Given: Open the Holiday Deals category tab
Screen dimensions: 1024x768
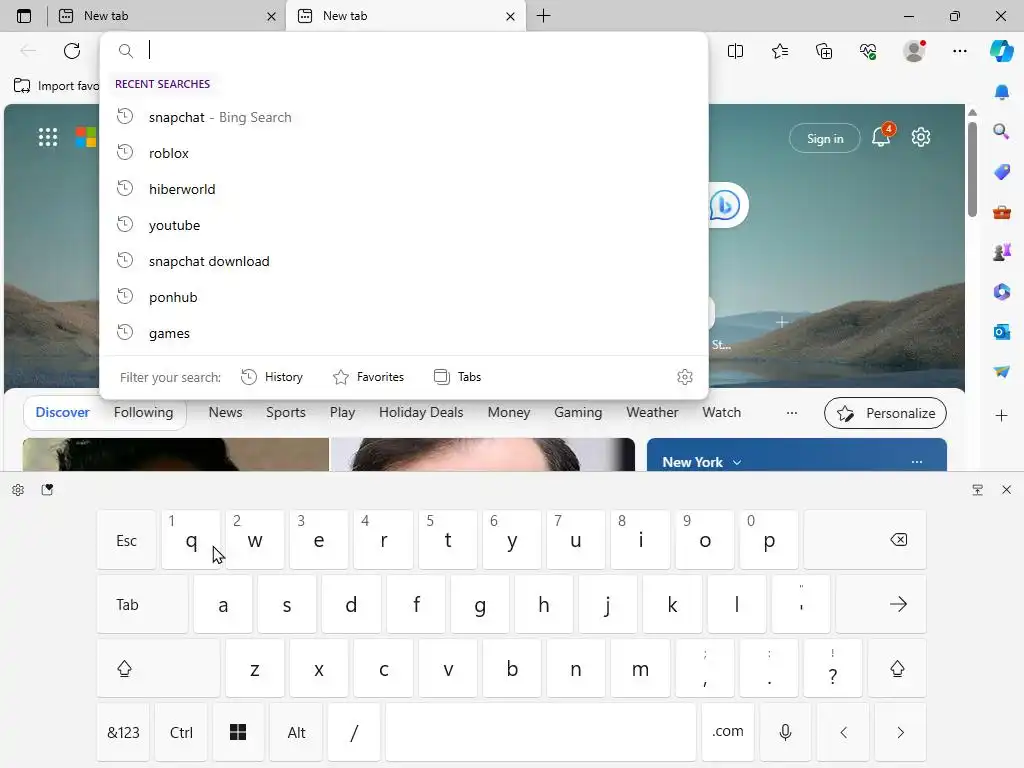Looking at the screenshot, I should tap(421, 413).
